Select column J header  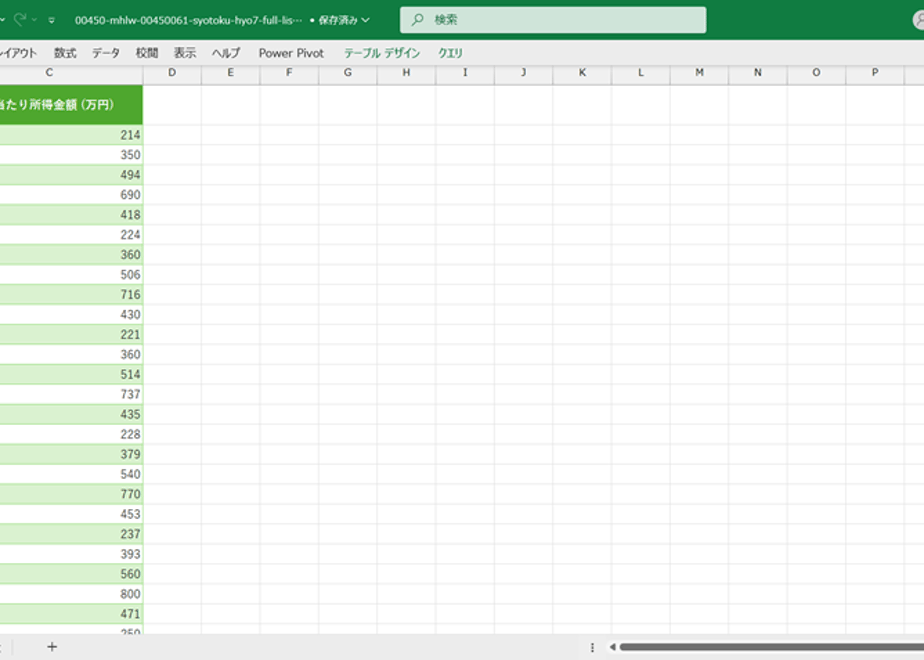click(523, 72)
